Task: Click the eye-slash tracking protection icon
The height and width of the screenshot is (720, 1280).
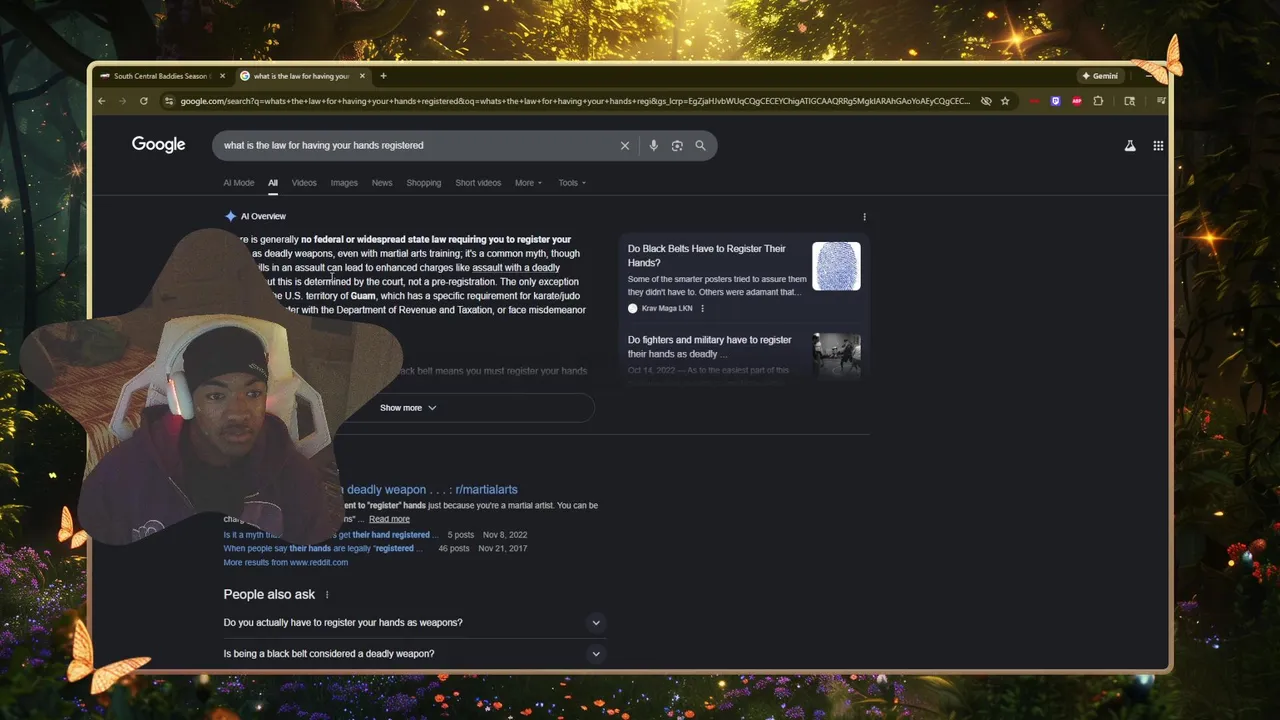Action: coord(986,101)
